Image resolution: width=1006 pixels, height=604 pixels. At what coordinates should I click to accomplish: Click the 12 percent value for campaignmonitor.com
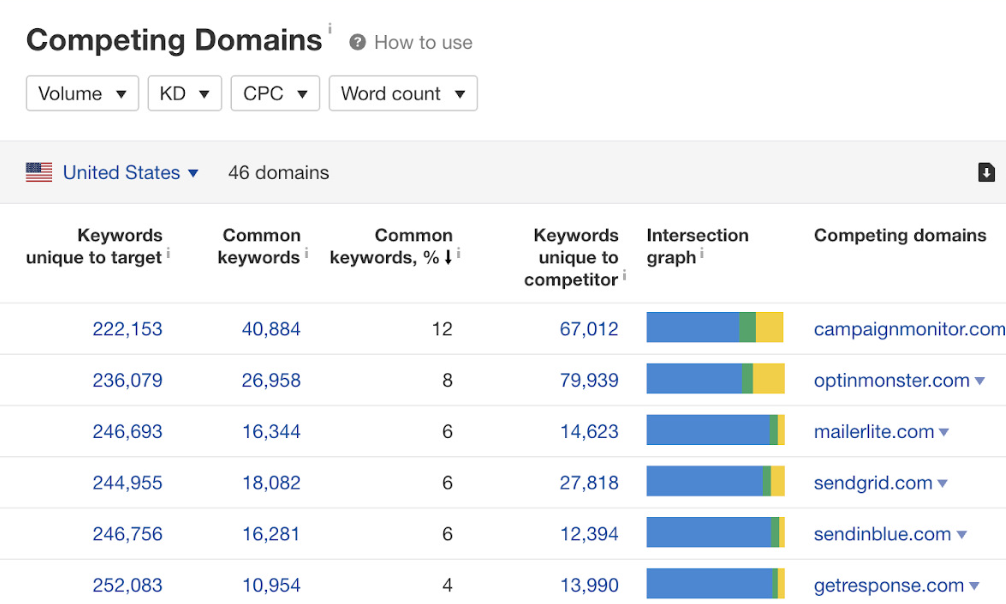(442, 329)
